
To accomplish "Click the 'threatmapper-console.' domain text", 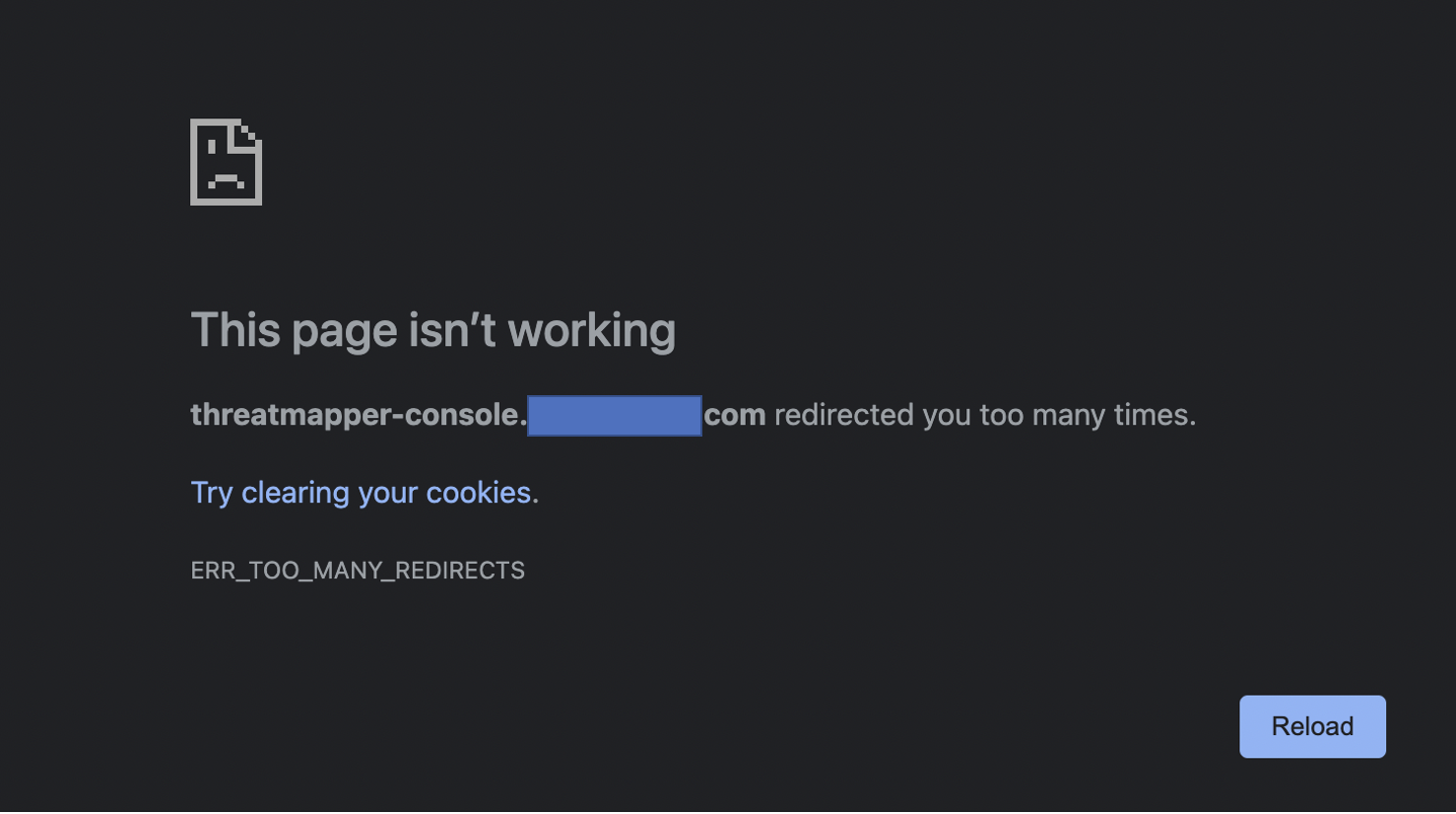I will 357,415.
